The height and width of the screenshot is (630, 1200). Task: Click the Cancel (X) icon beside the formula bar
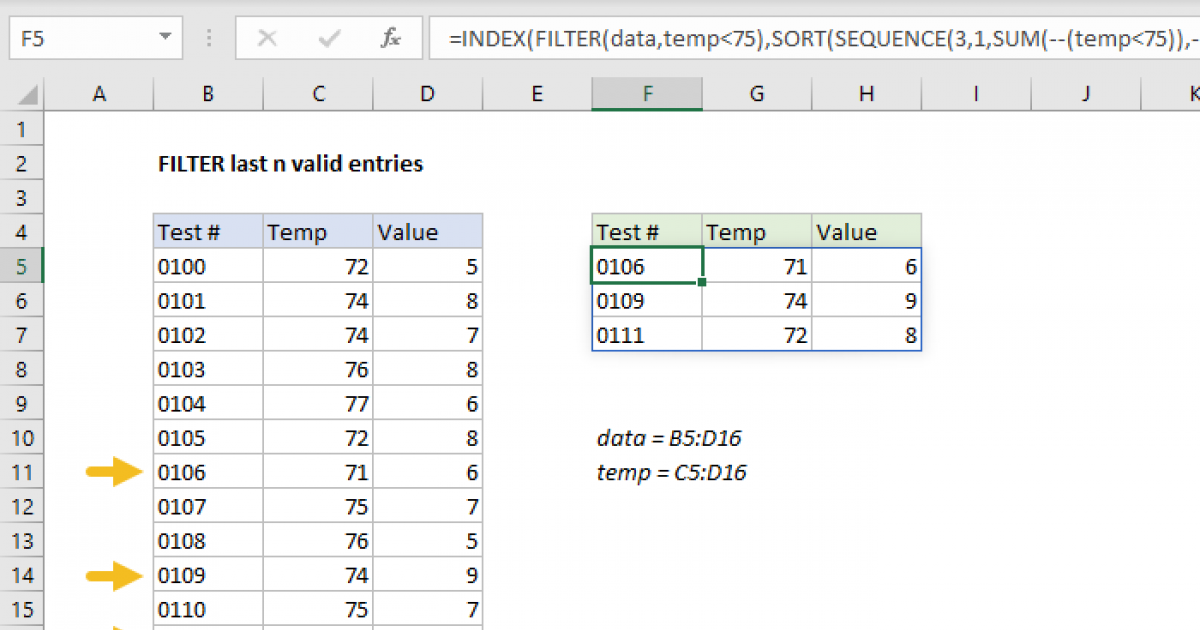pyautogui.click(x=266, y=38)
